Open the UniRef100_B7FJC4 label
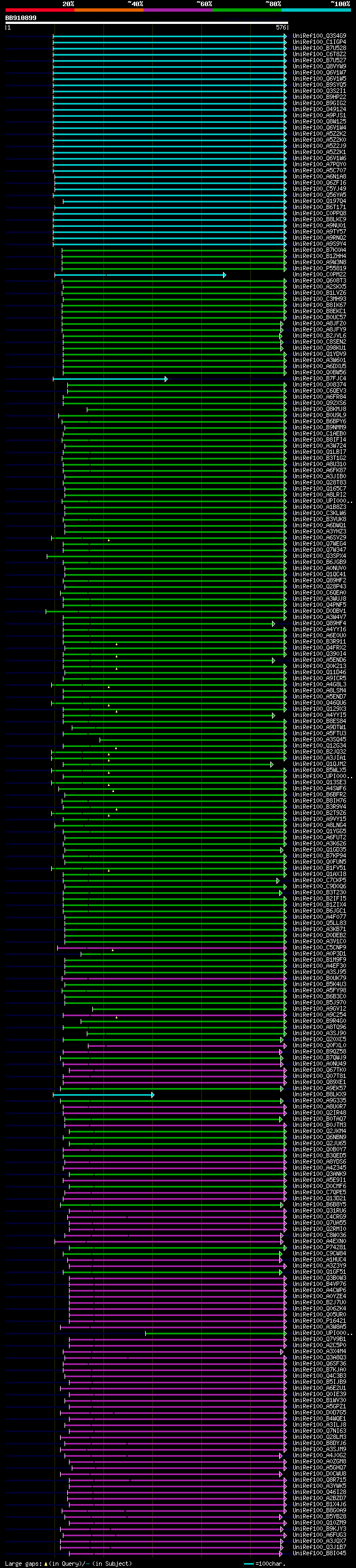 pyautogui.click(x=319, y=379)
